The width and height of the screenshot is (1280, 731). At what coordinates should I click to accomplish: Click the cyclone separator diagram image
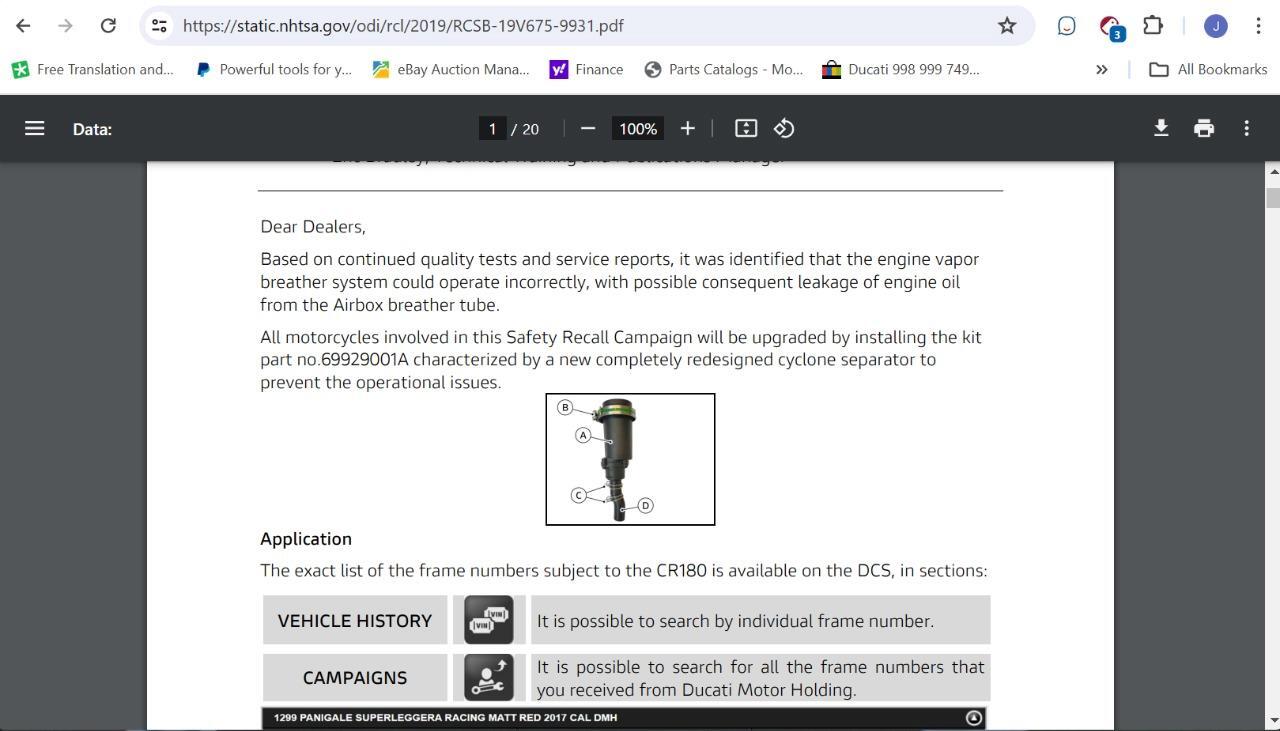pyautogui.click(x=630, y=459)
